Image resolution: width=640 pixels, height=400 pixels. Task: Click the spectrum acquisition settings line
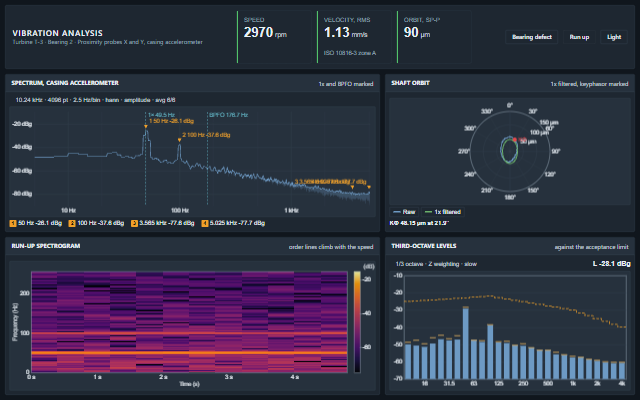pos(96,100)
